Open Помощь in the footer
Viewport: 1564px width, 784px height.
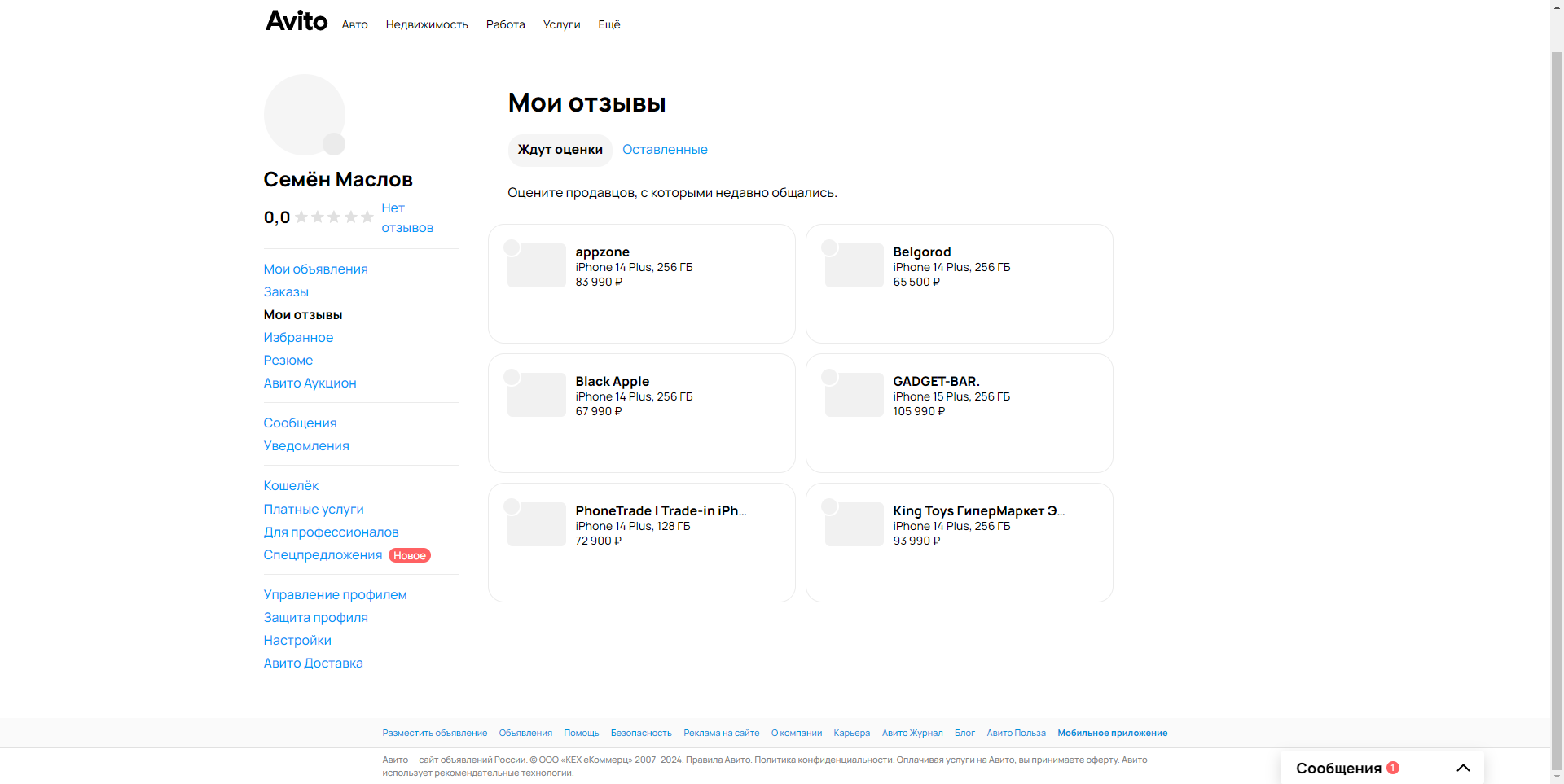(x=582, y=734)
